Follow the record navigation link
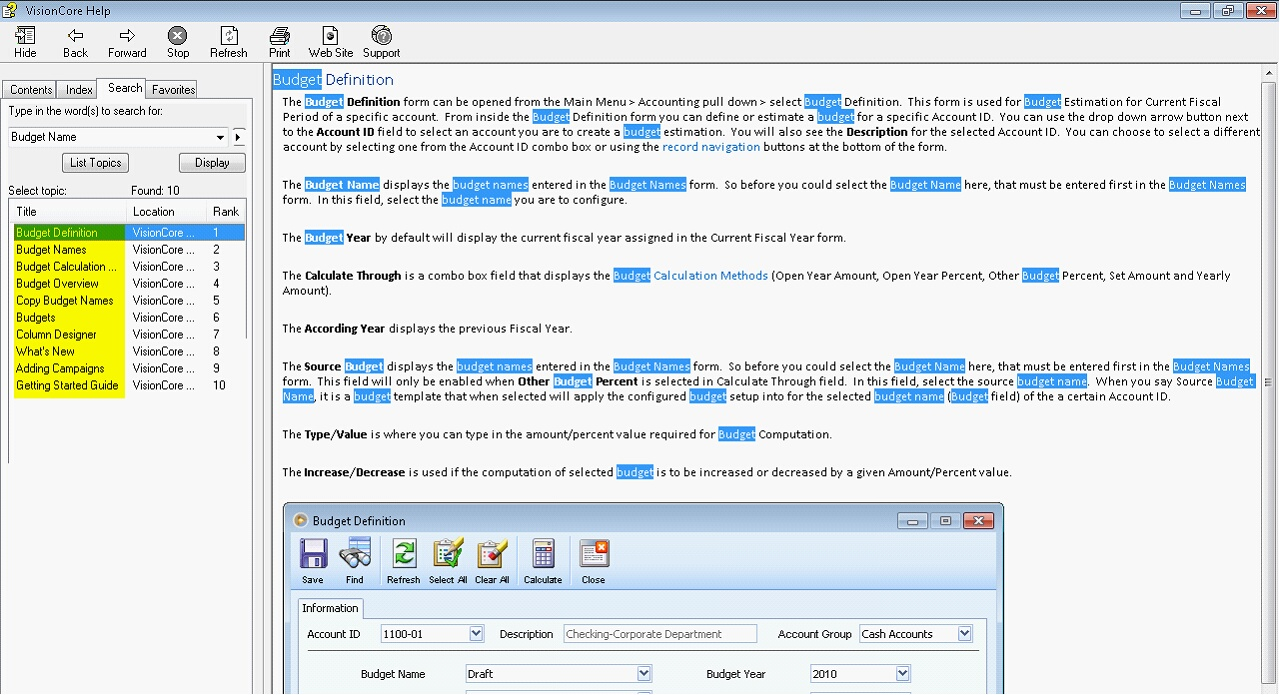The image size is (1280, 695). 711,147
